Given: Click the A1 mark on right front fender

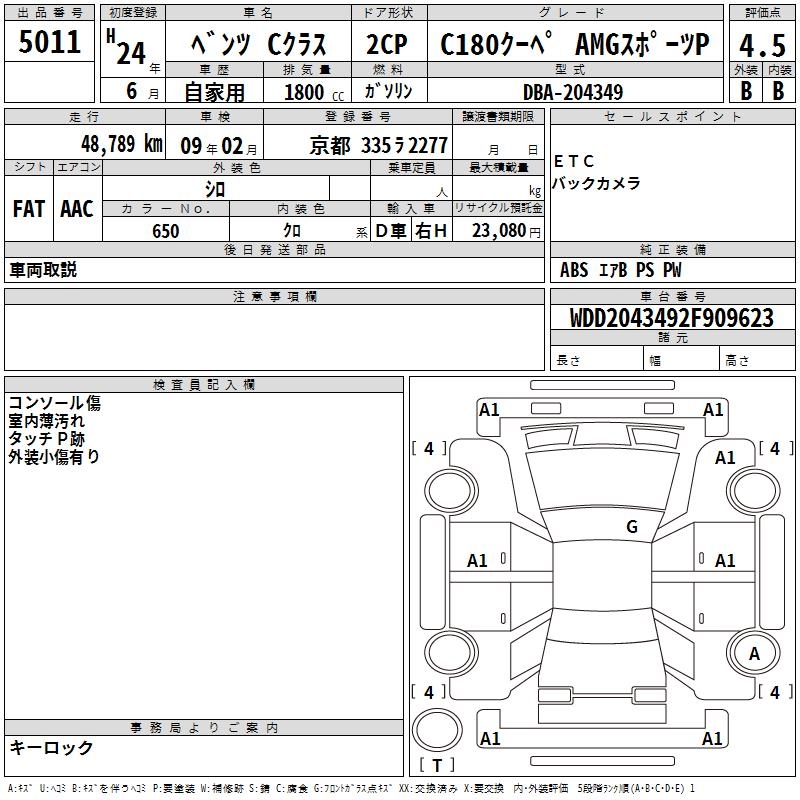Looking at the screenshot, I should (x=725, y=458).
